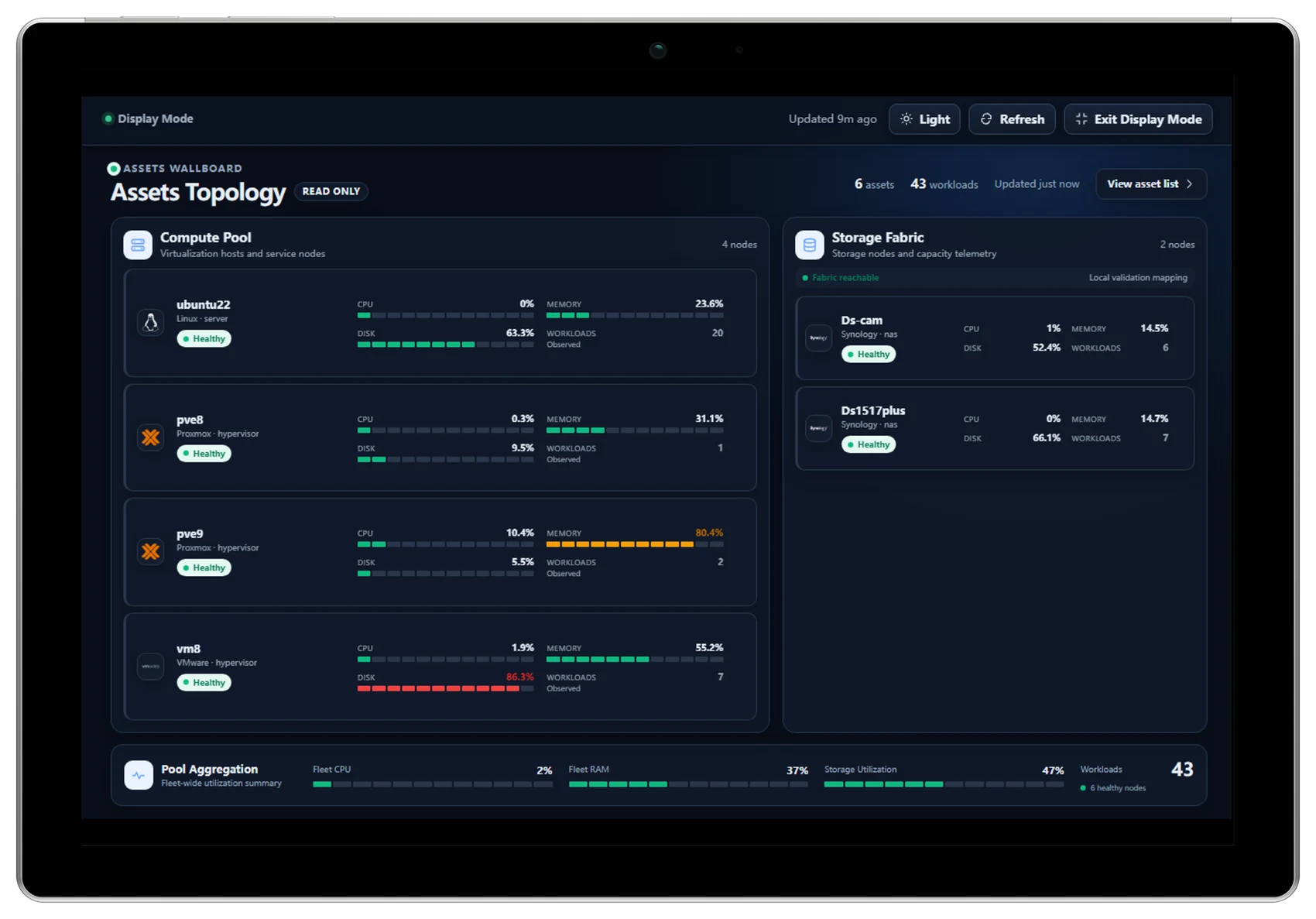Click the Compute Pool server icon
Image resolution: width=1316 pixels, height=919 pixels.
coord(138,245)
